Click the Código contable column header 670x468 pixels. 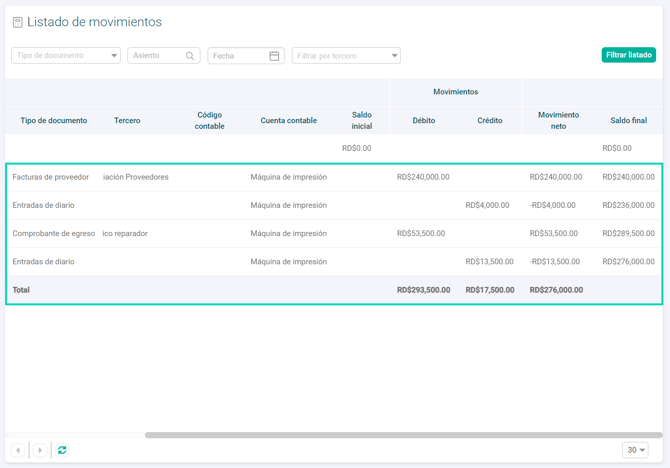coord(210,121)
